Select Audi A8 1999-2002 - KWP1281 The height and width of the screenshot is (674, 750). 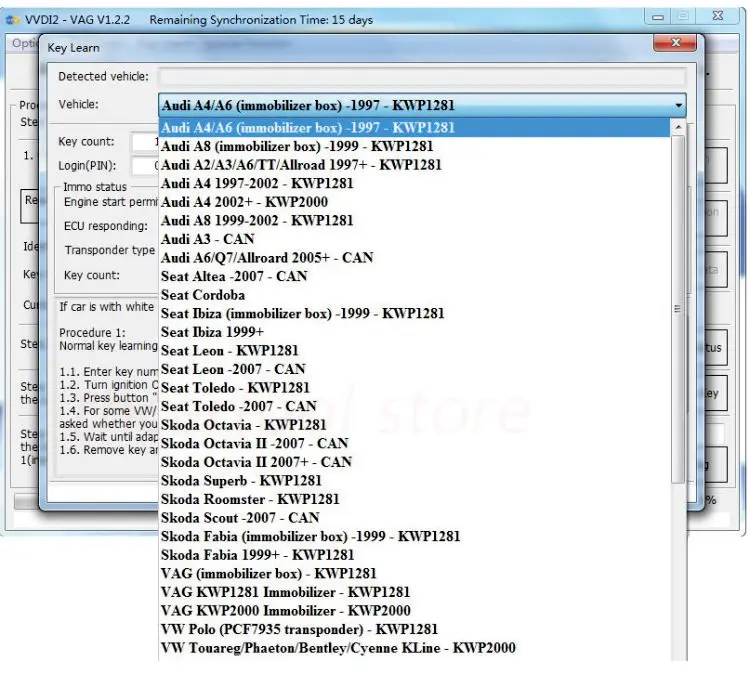point(415,221)
